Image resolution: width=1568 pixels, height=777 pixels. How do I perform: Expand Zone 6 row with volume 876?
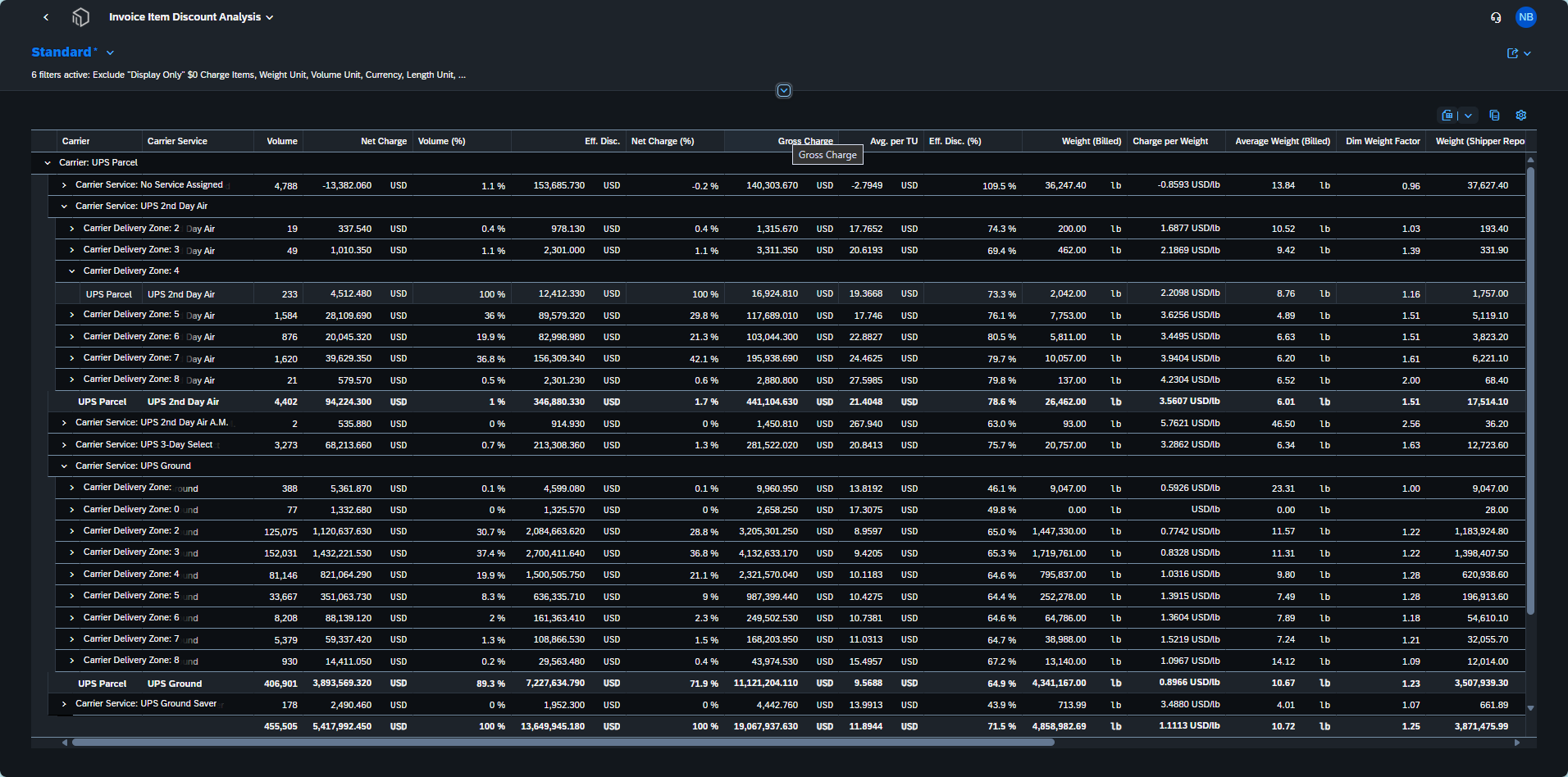tap(72, 337)
